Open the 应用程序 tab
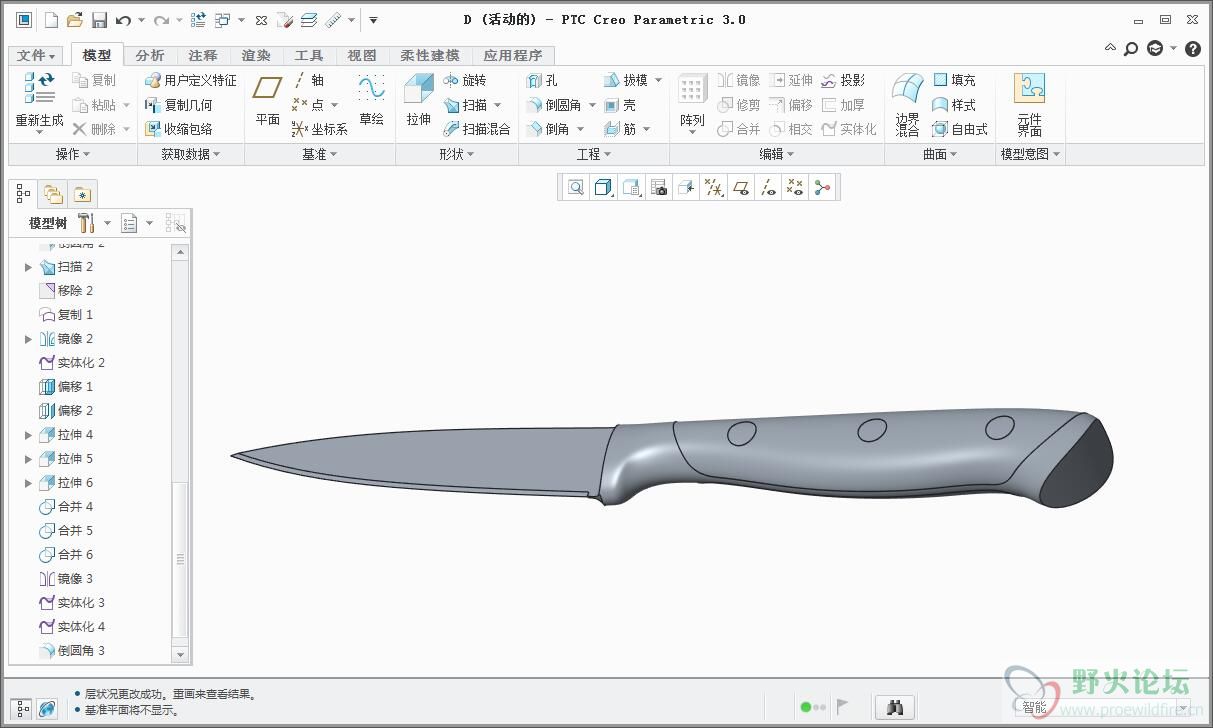The width and height of the screenshot is (1213, 728). click(x=513, y=56)
